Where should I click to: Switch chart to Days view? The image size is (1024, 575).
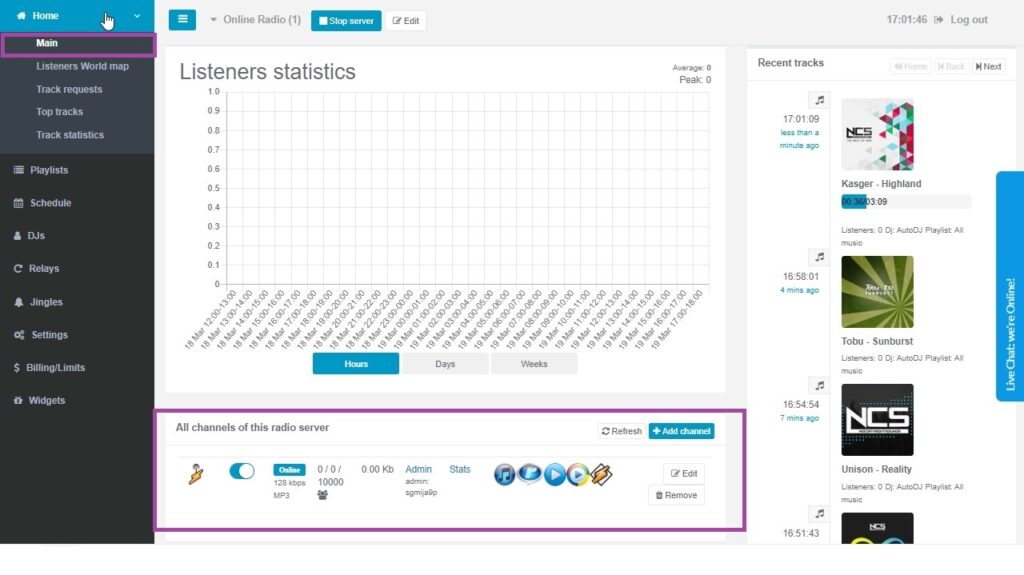(x=445, y=364)
